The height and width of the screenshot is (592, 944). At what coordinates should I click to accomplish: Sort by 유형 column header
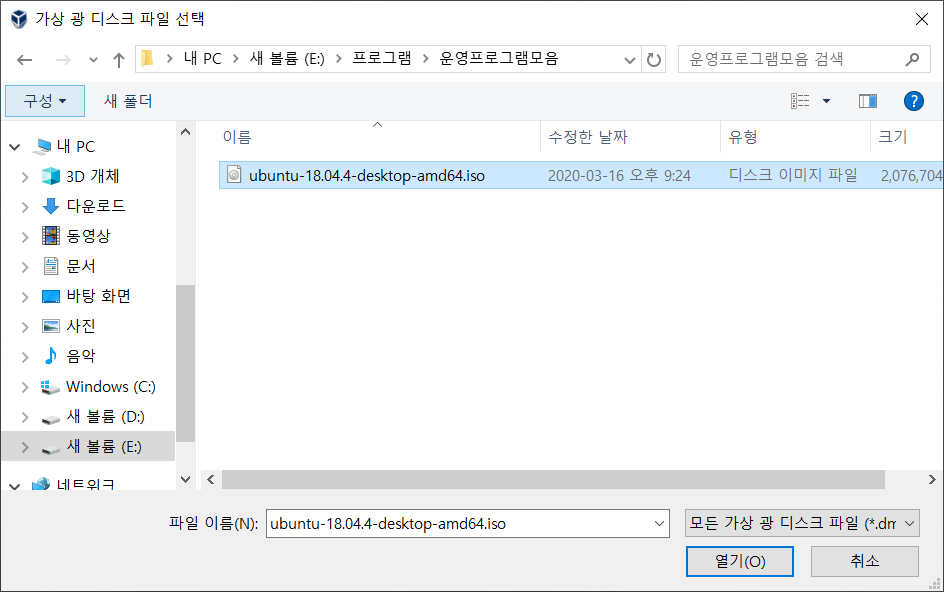click(742, 137)
